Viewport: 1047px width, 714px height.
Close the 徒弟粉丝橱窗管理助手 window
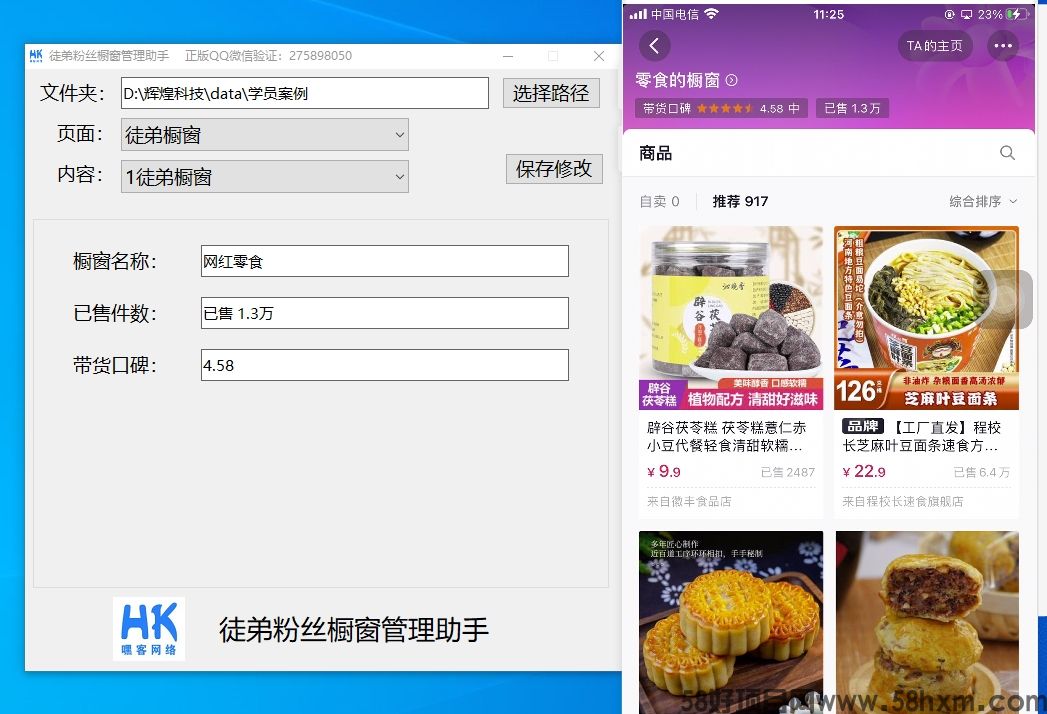point(599,56)
